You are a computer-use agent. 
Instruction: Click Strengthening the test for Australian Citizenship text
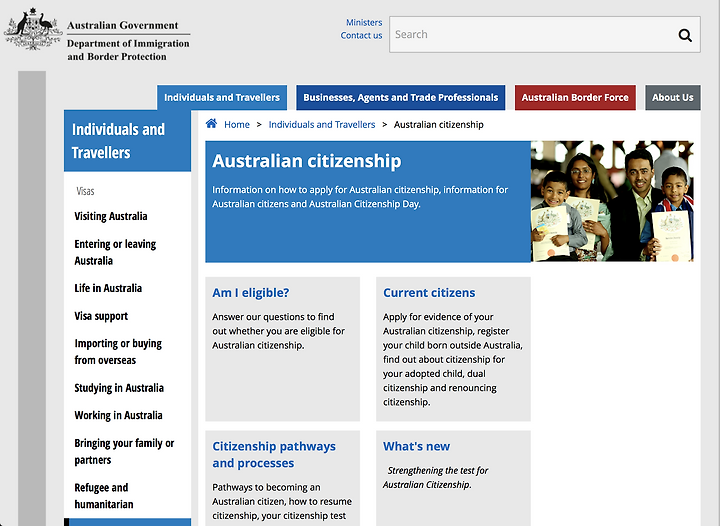[x=435, y=477]
